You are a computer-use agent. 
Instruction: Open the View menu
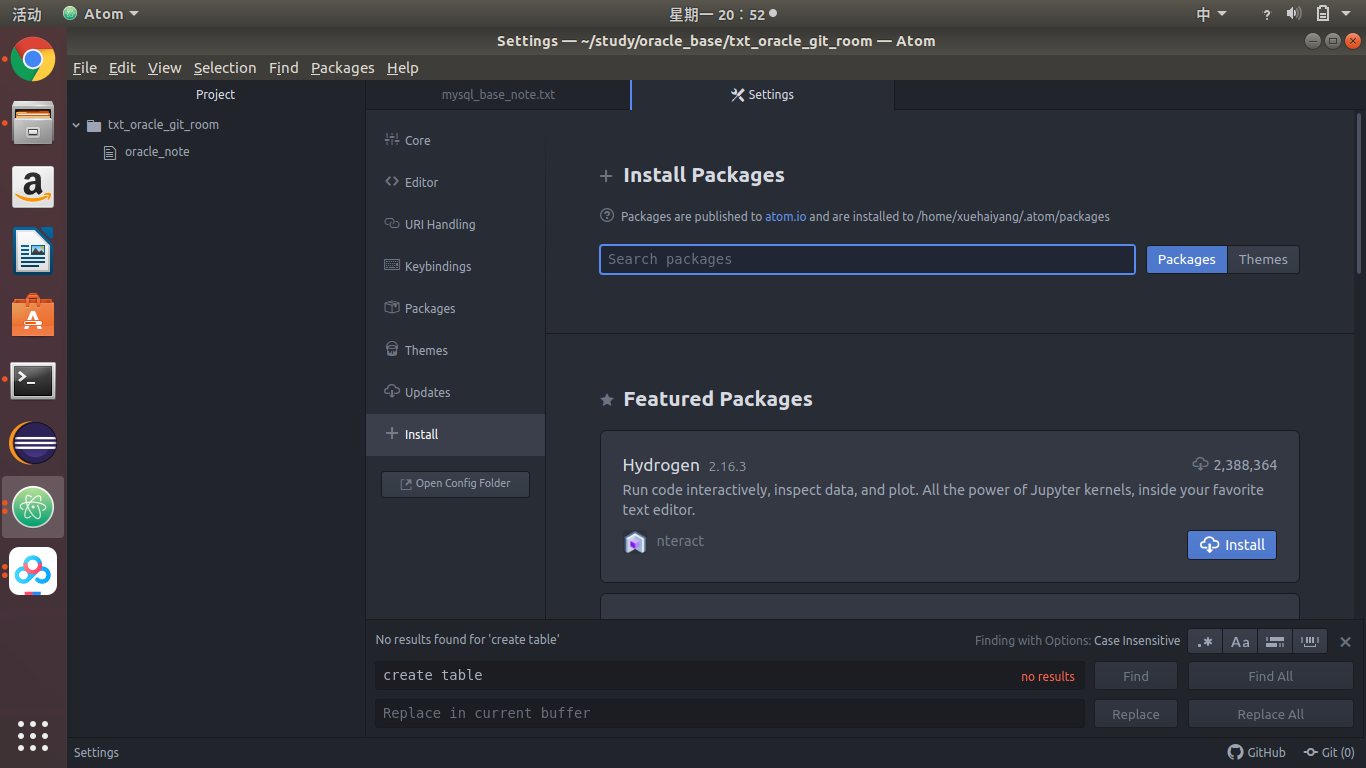pyautogui.click(x=164, y=68)
